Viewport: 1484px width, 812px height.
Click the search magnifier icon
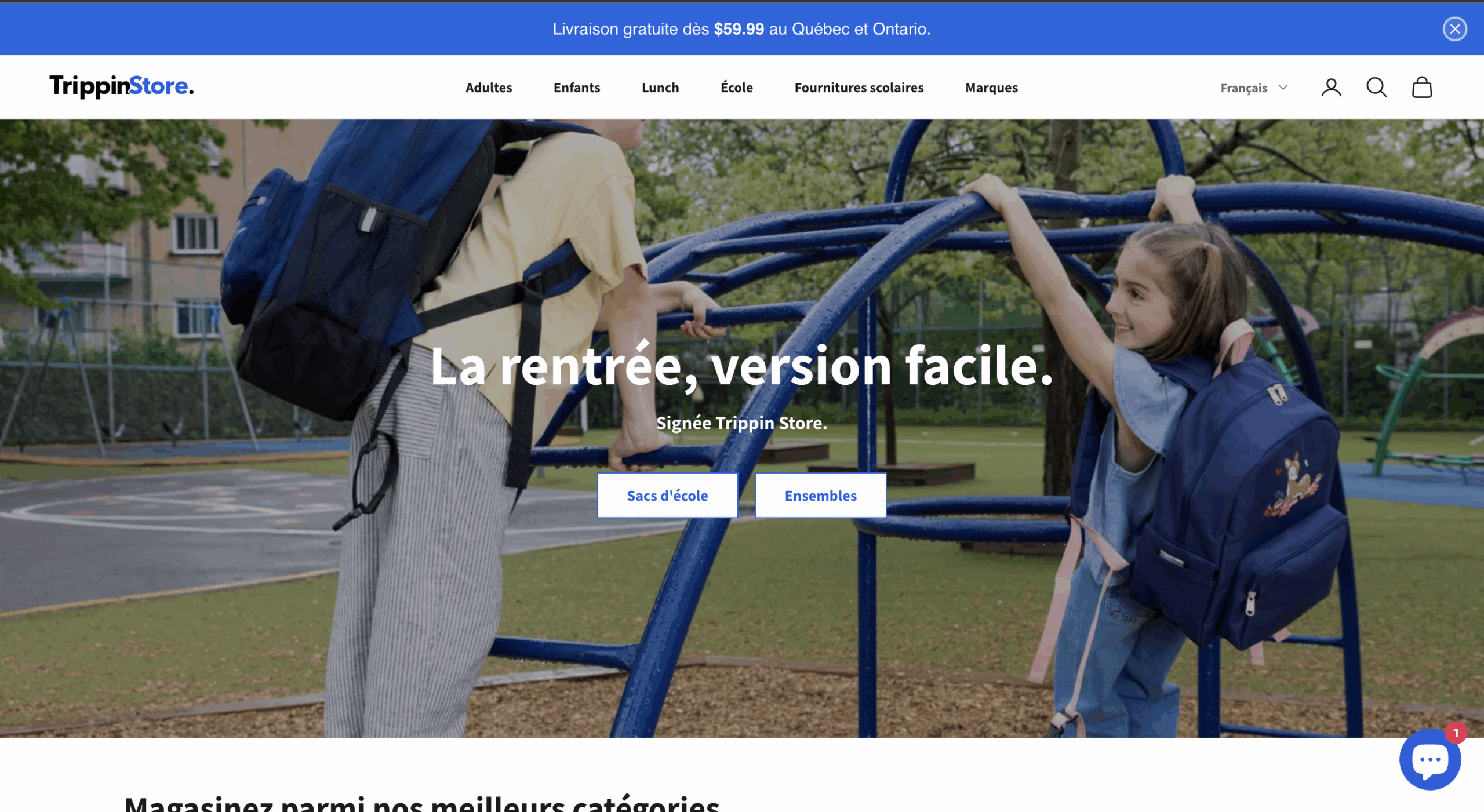coord(1376,88)
